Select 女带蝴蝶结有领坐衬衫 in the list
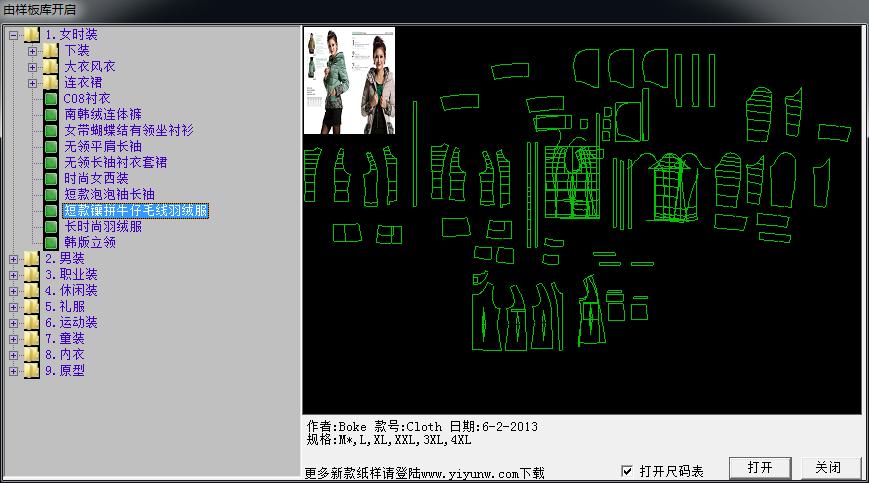 (x=128, y=131)
